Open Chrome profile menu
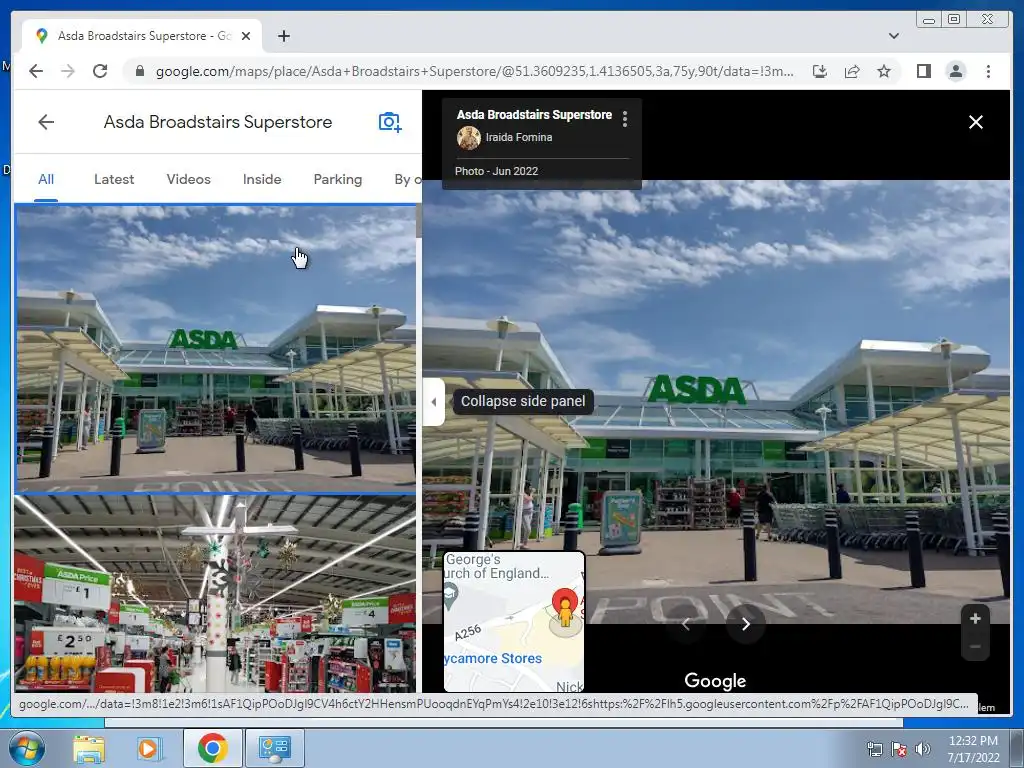Image resolution: width=1024 pixels, height=768 pixels. 955,71
